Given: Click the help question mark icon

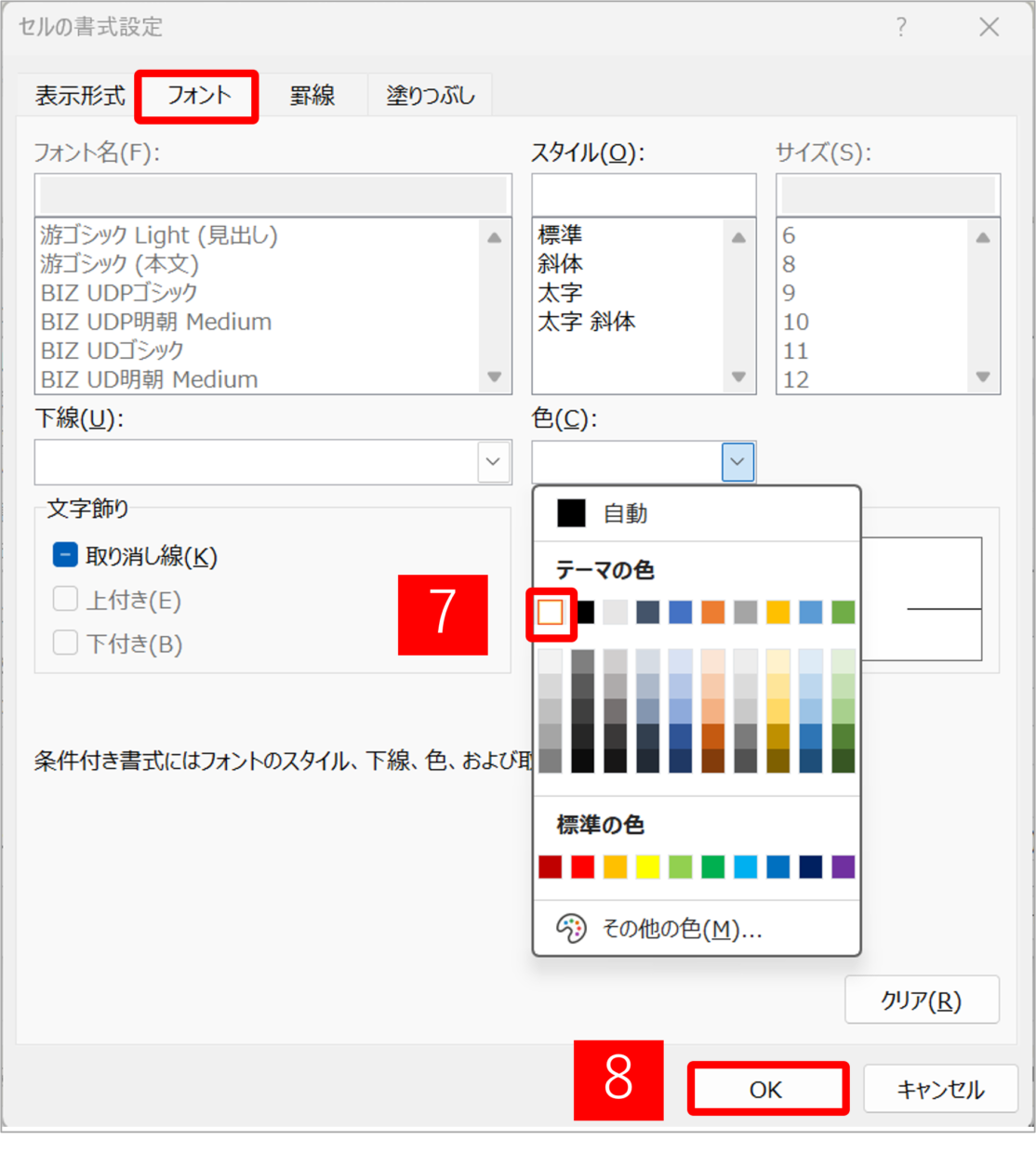Looking at the screenshot, I should [x=901, y=27].
